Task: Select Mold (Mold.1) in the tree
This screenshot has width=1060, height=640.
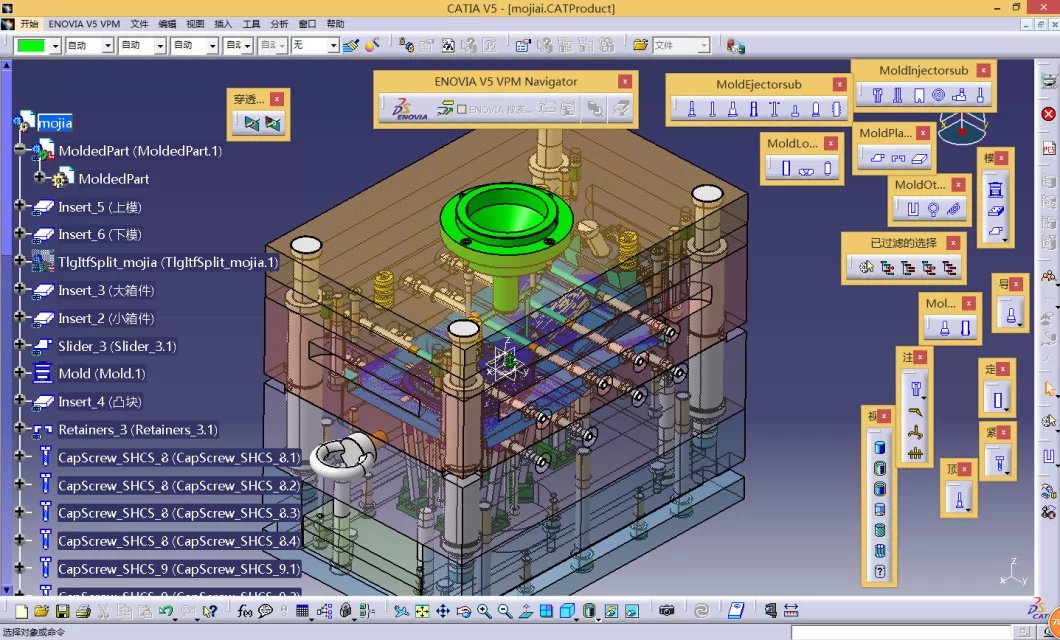Action: click(x=101, y=374)
